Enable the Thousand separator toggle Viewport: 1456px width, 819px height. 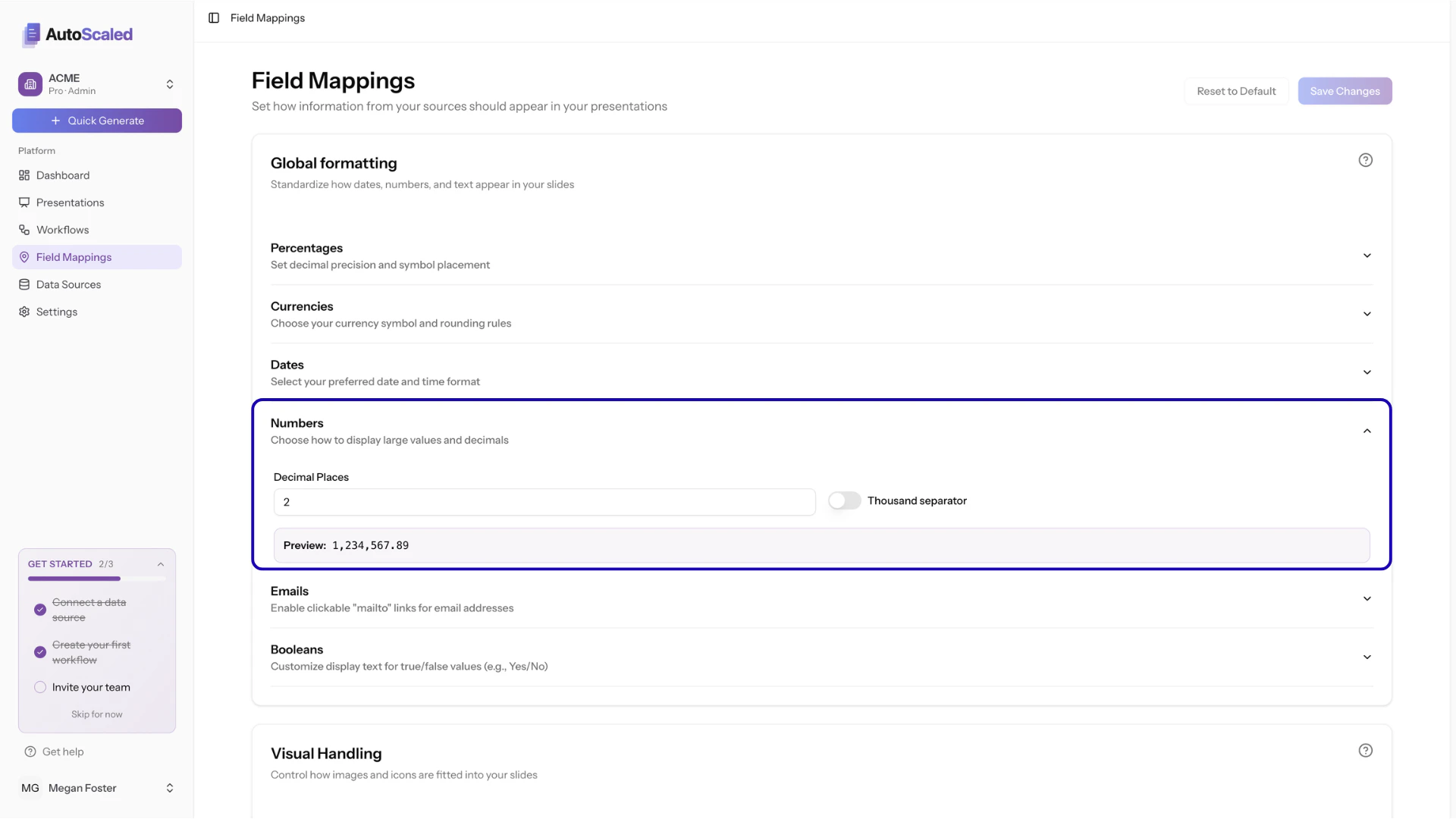point(843,500)
